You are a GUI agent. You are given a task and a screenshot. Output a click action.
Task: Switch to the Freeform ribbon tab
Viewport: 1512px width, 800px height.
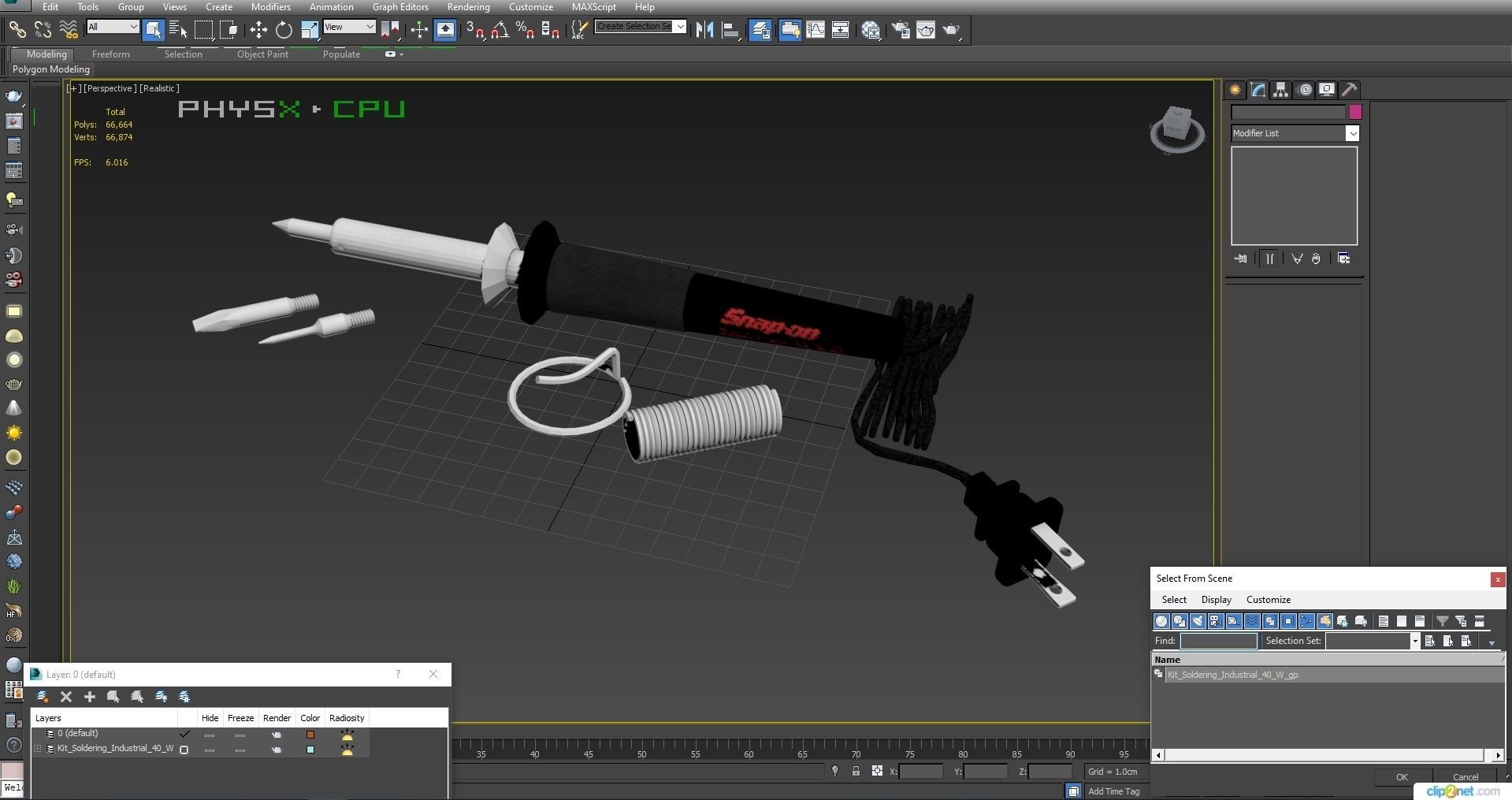click(x=110, y=54)
